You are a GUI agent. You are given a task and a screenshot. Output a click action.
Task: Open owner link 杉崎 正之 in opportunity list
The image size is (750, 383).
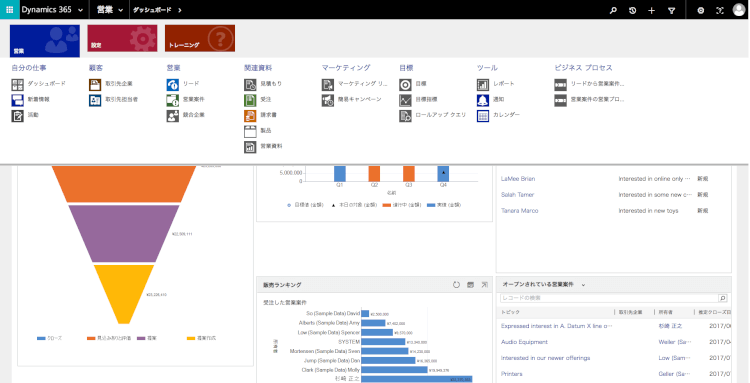point(670,326)
